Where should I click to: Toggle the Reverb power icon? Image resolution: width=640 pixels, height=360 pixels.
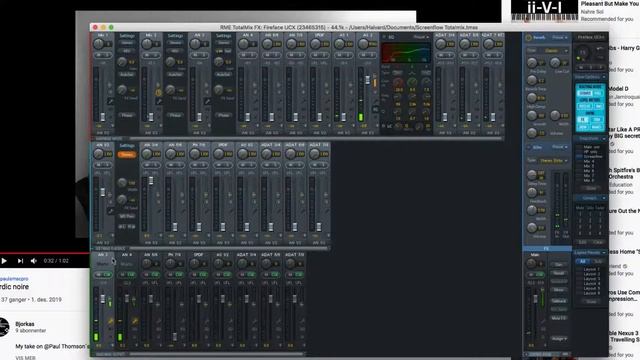pyautogui.click(x=529, y=38)
